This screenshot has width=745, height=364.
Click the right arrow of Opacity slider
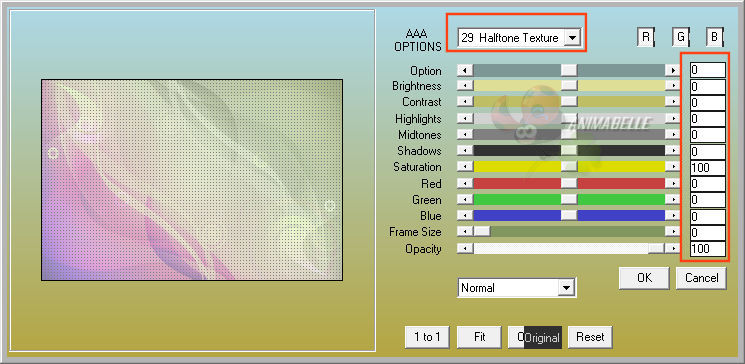click(x=672, y=249)
